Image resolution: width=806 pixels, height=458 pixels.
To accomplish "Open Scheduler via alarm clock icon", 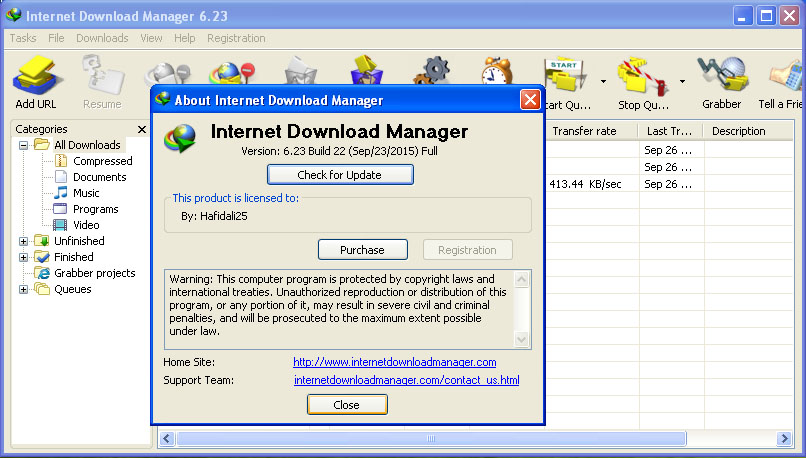I will (497, 71).
